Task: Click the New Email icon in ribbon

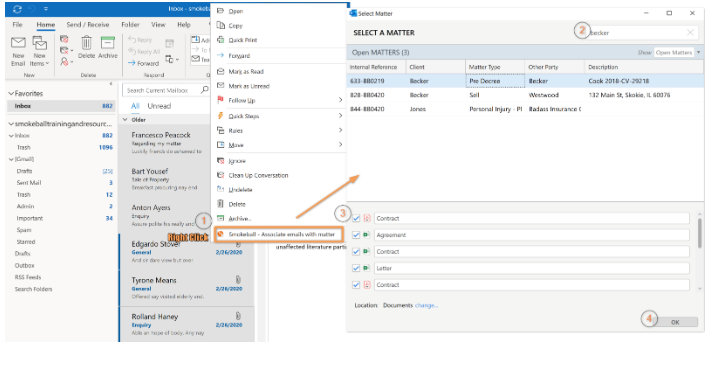Action: (18, 43)
